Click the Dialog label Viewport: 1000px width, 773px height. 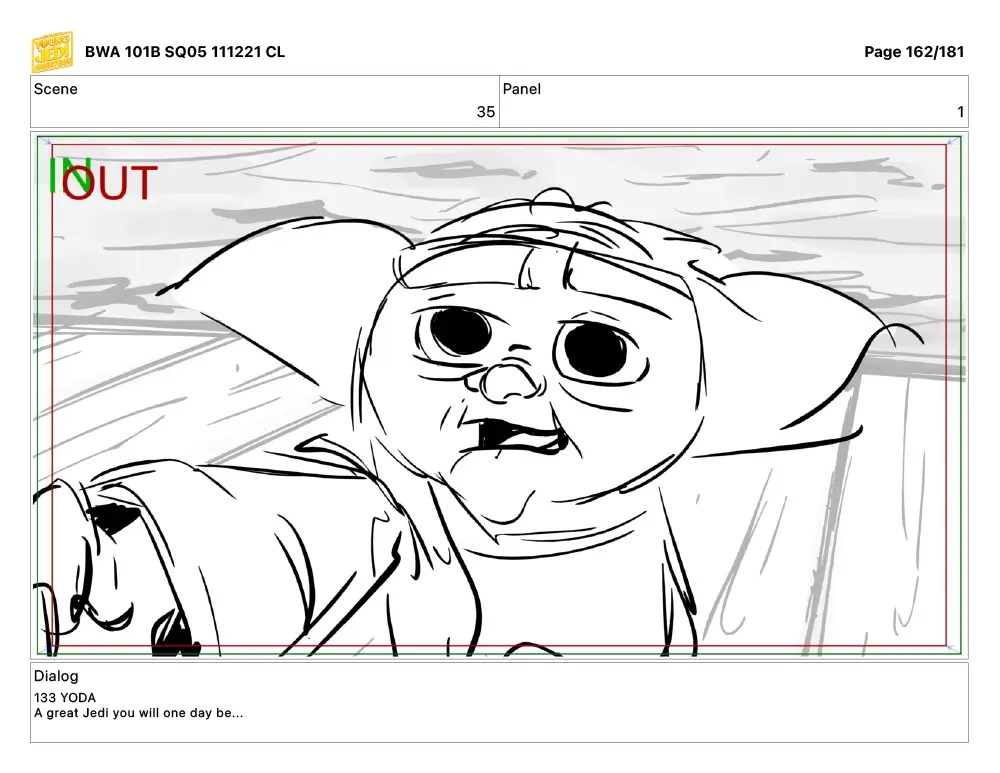56,676
